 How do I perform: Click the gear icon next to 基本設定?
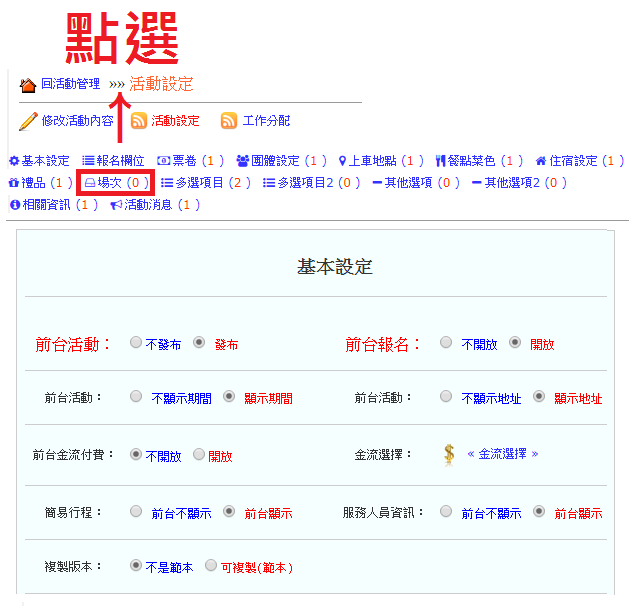pyautogui.click(x=14, y=161)
